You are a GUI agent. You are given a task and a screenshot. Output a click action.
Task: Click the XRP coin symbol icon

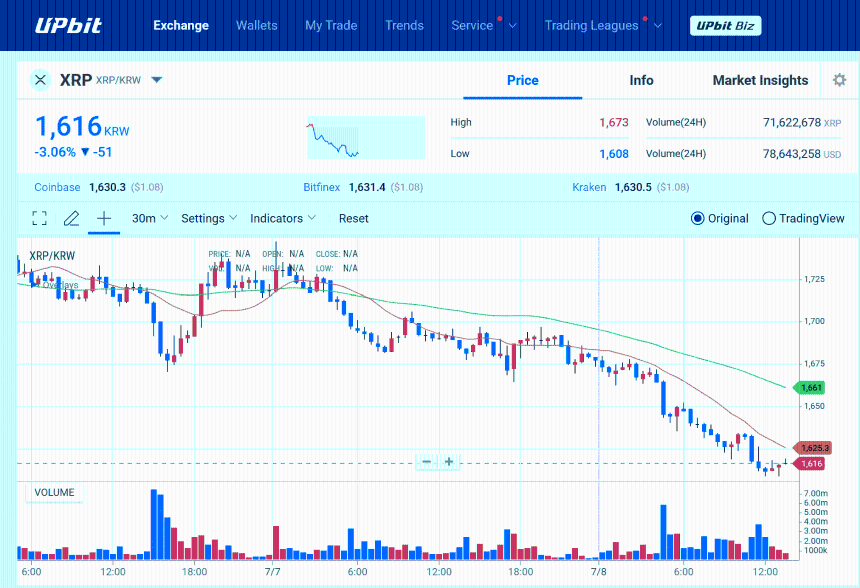tap(40, 80)
